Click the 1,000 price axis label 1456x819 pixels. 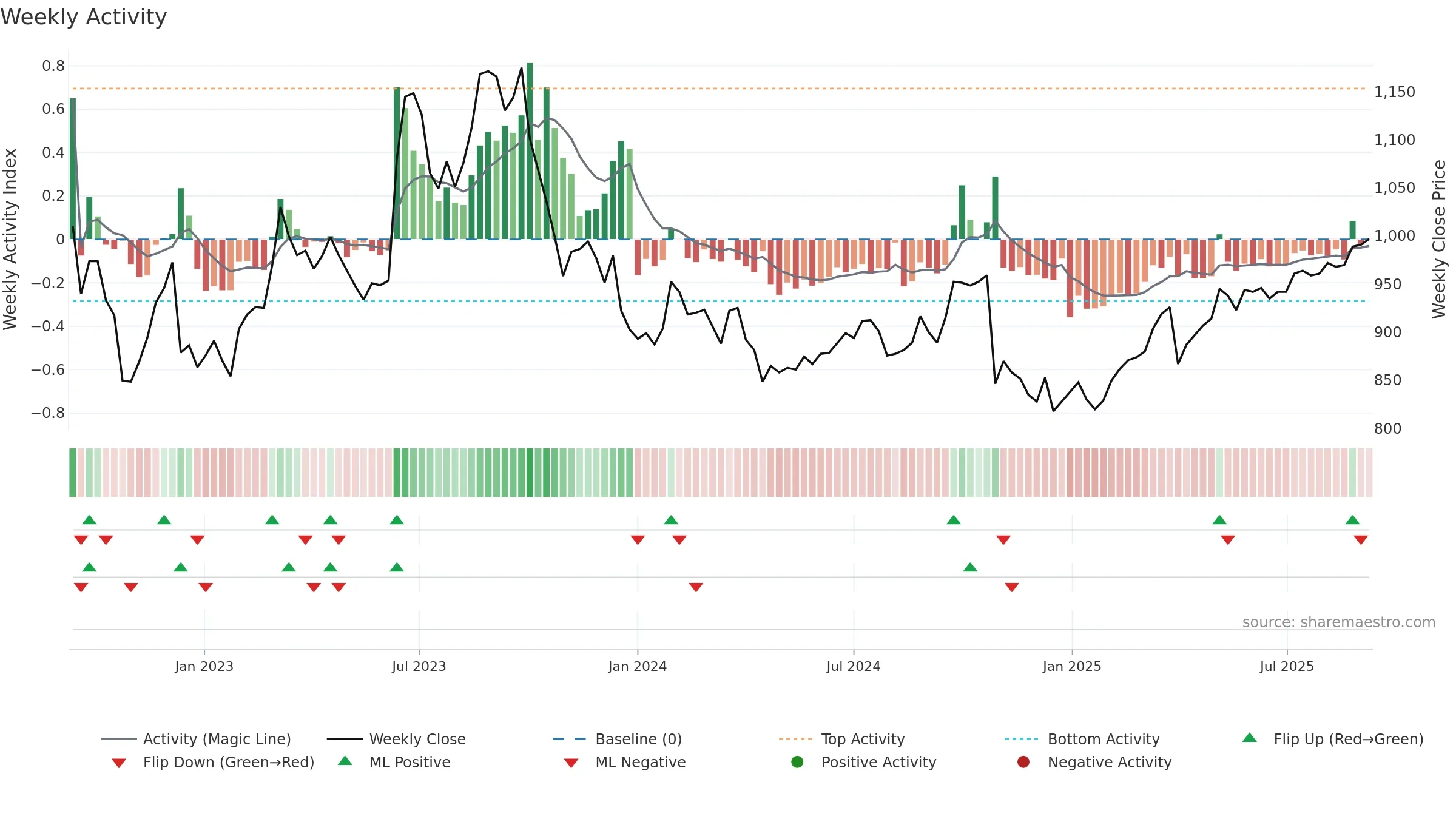pos(1395,236)
